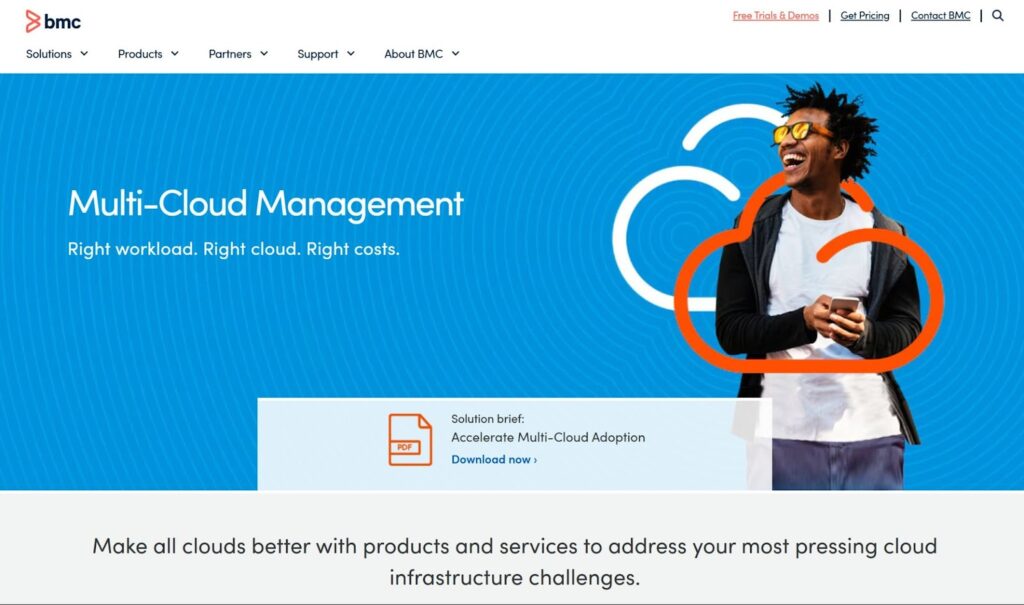Screen dimensions: 1024x605
Task: Select Accelerate Multi-Cloud Adoption brief title
Action: (x=548, y=437)
